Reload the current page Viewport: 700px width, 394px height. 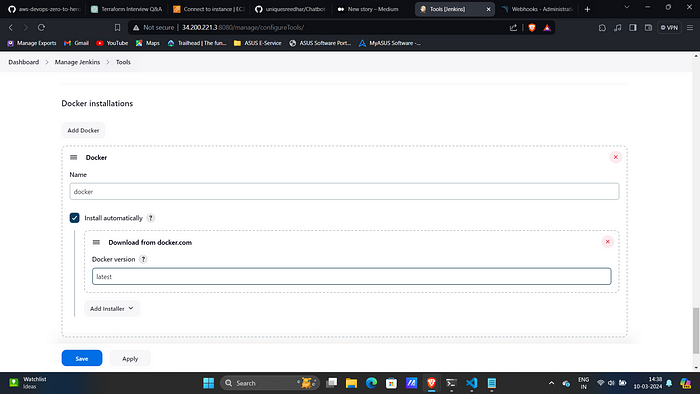[x=41, y=27]
